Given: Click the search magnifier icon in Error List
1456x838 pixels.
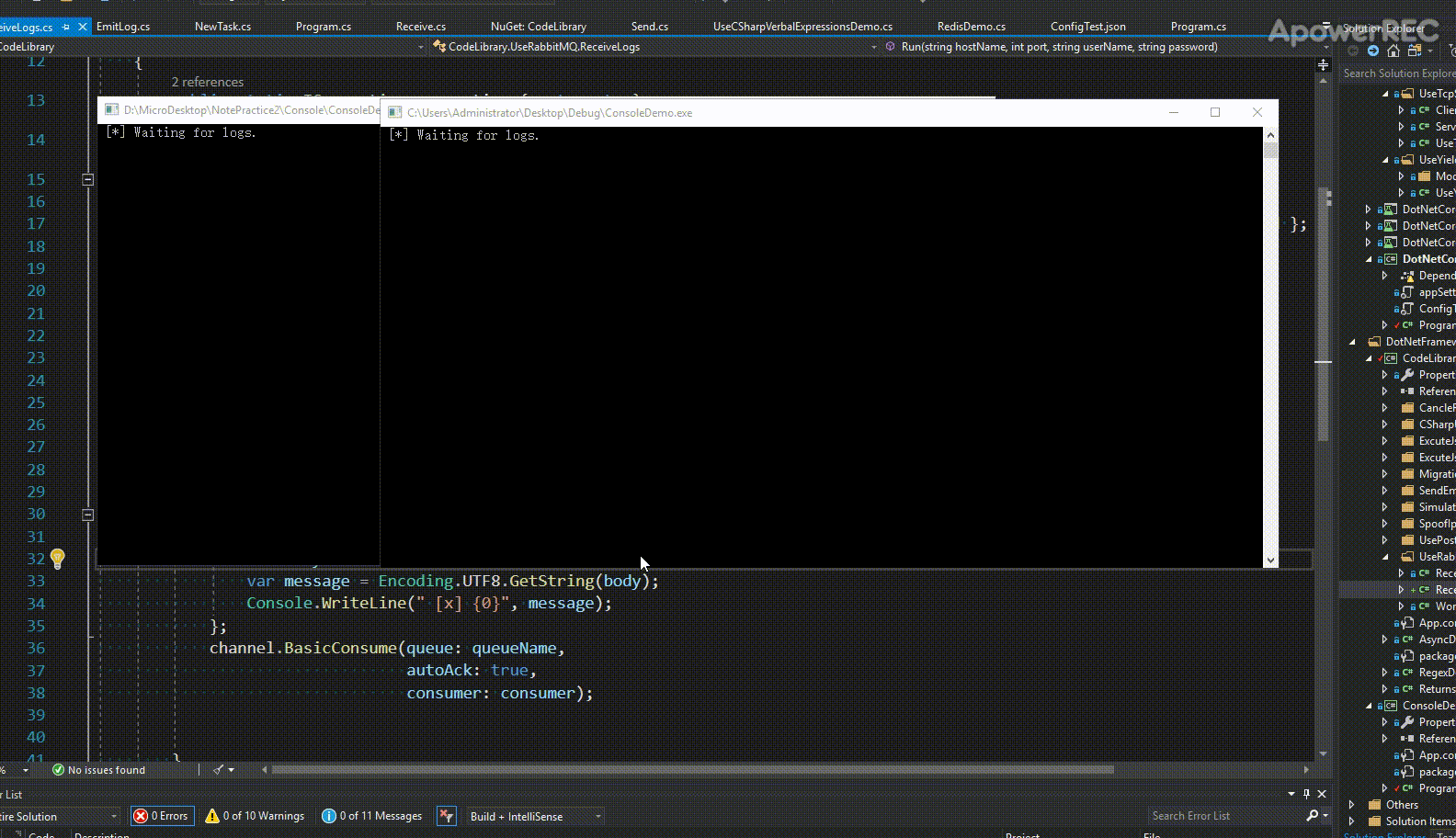Looking at the screenshot, I should click(1312, 816).
